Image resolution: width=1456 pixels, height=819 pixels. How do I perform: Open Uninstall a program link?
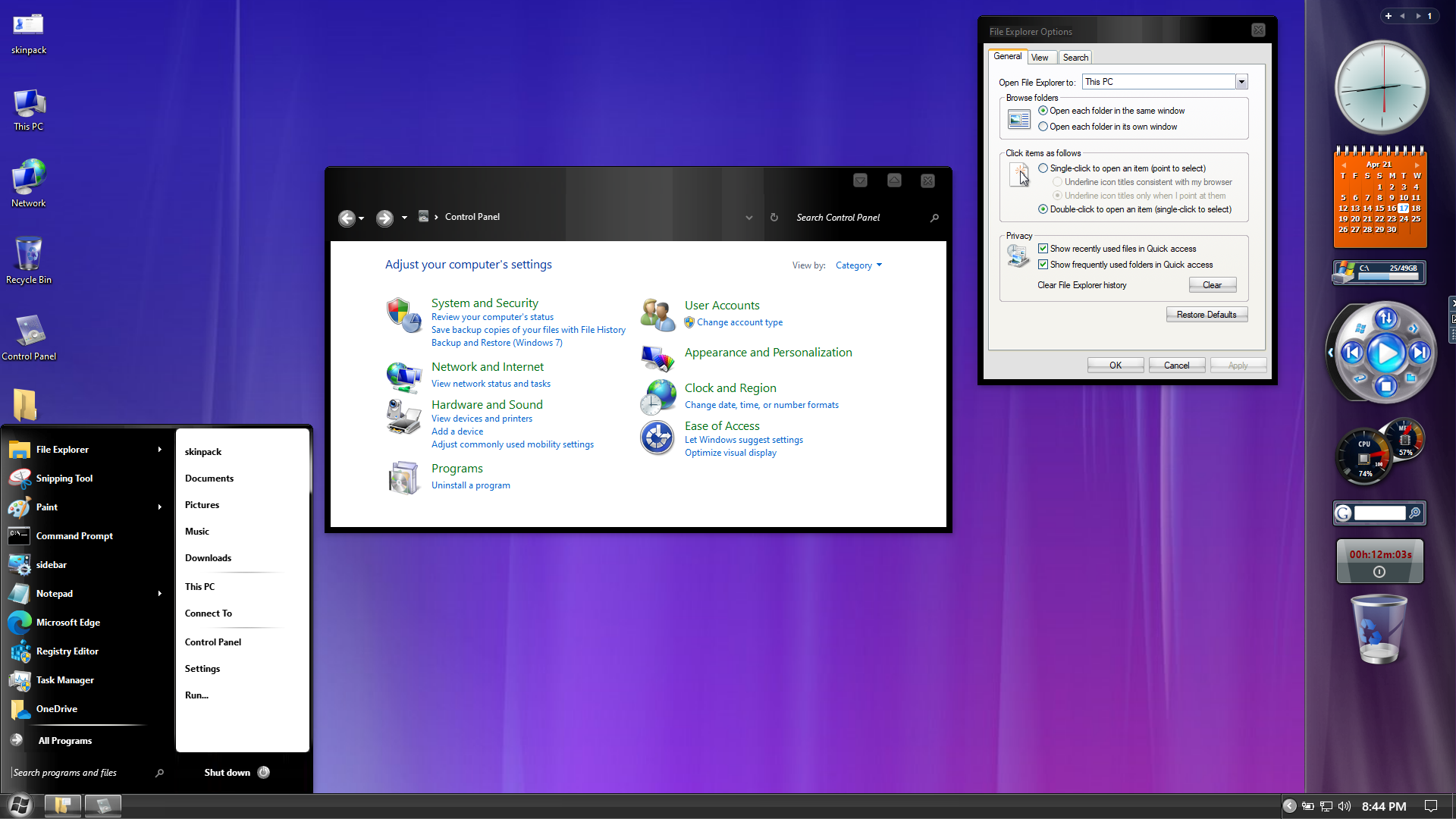click(x=470, y=485)
